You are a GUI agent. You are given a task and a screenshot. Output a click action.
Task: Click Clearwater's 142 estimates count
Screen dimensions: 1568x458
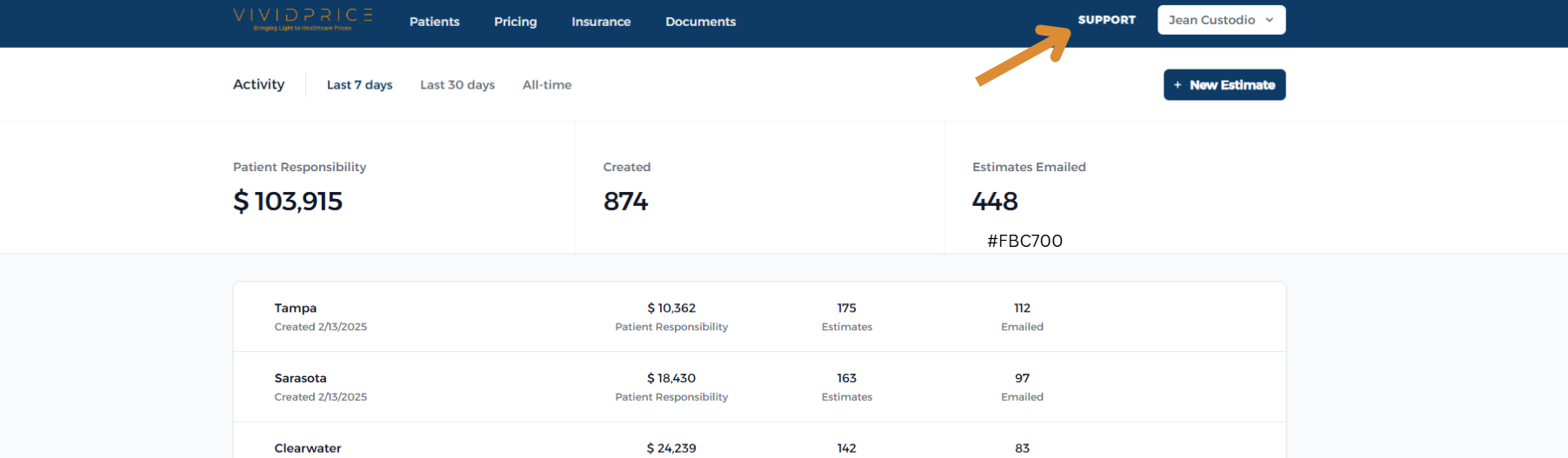(847, 448)
